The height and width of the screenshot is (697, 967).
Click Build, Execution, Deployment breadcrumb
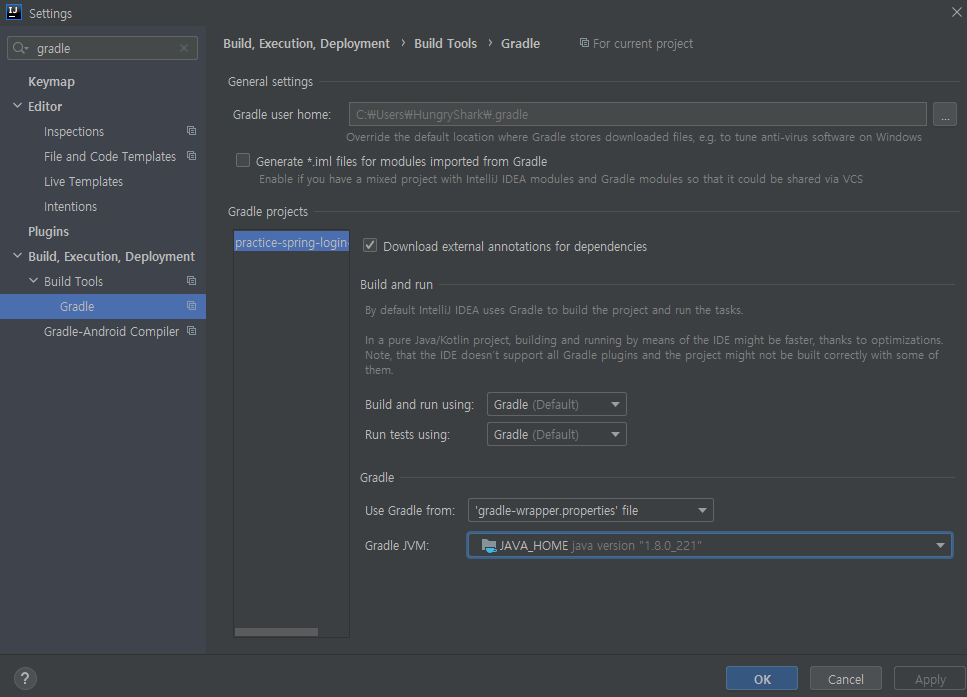[x=307, y=43]
